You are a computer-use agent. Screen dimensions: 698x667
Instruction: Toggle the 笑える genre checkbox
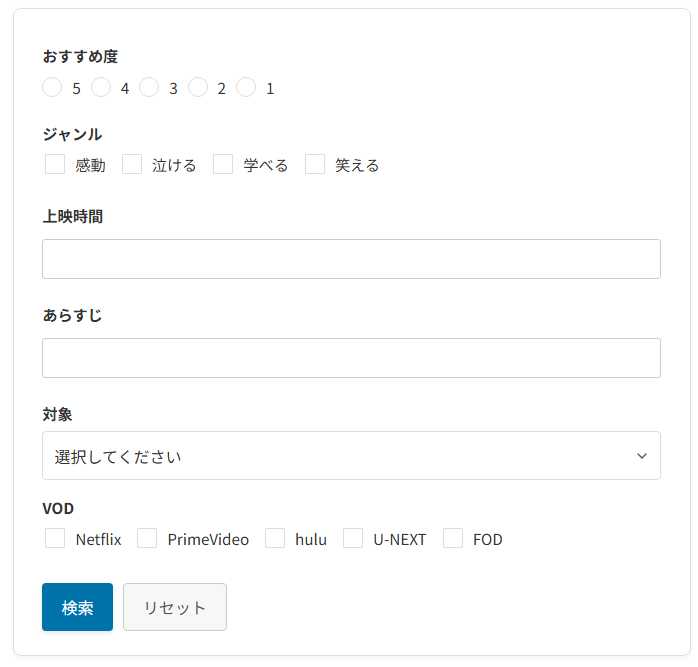pos(315,164)
